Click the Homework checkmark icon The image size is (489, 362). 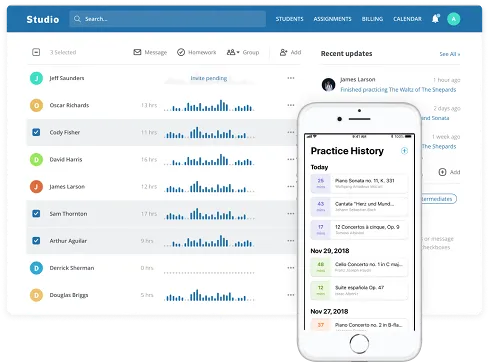(181, 52)
